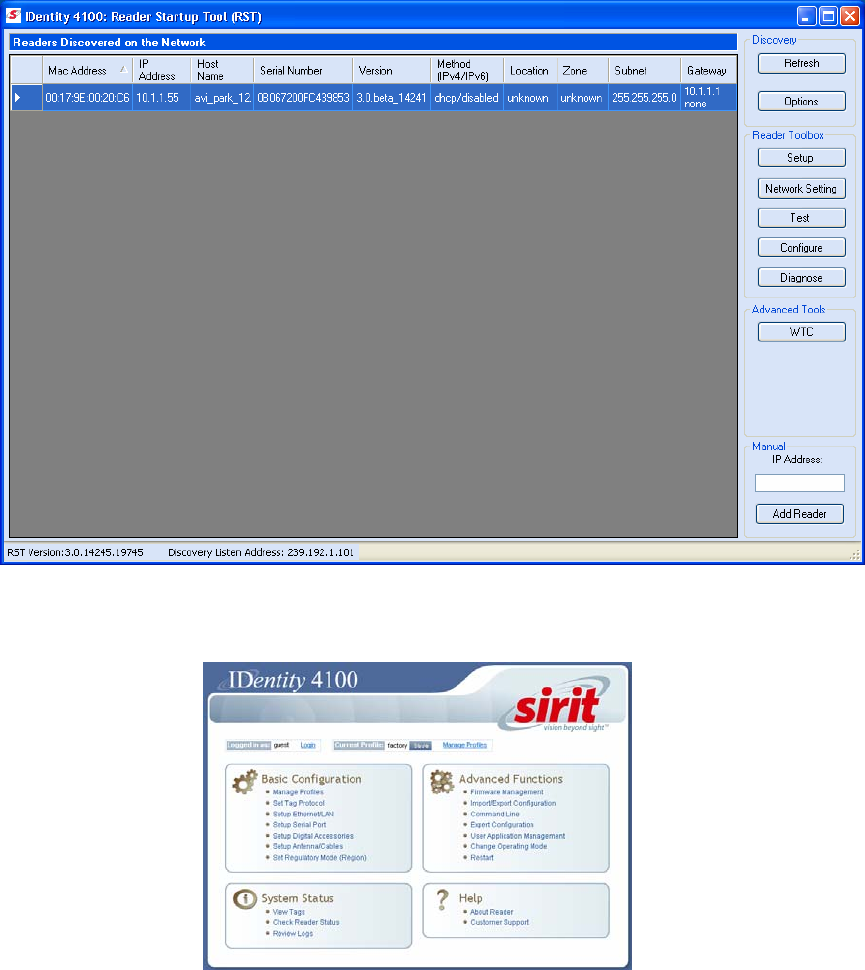Image resolution: width=865 pixels, height=970 pixels.
Task: Open the Review Logs link
Action: 293,934
